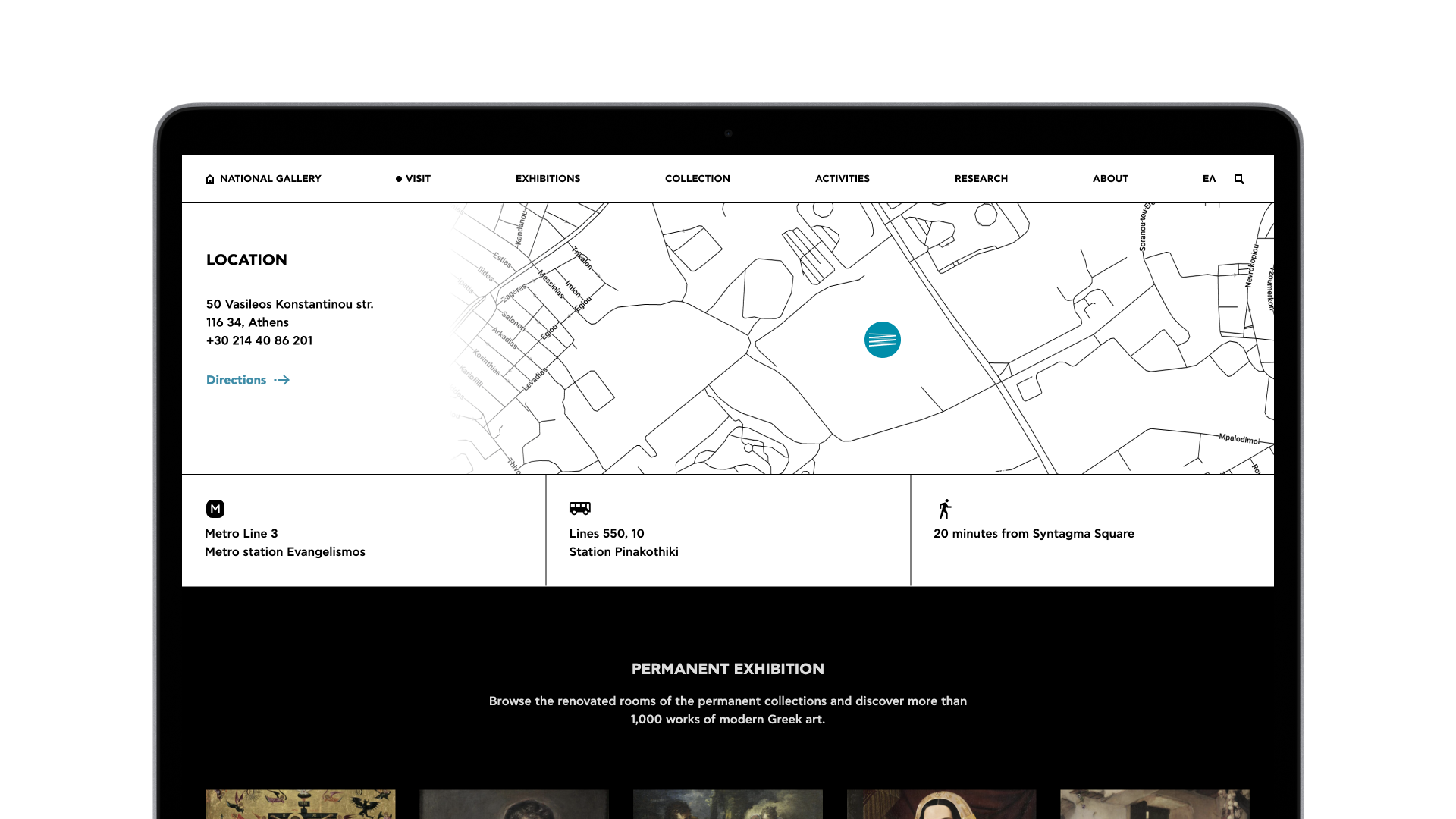Click the leftmost artwork thumbnail at the bottom
Viewport: 1456px width, 819px height.
pos(300,805)
